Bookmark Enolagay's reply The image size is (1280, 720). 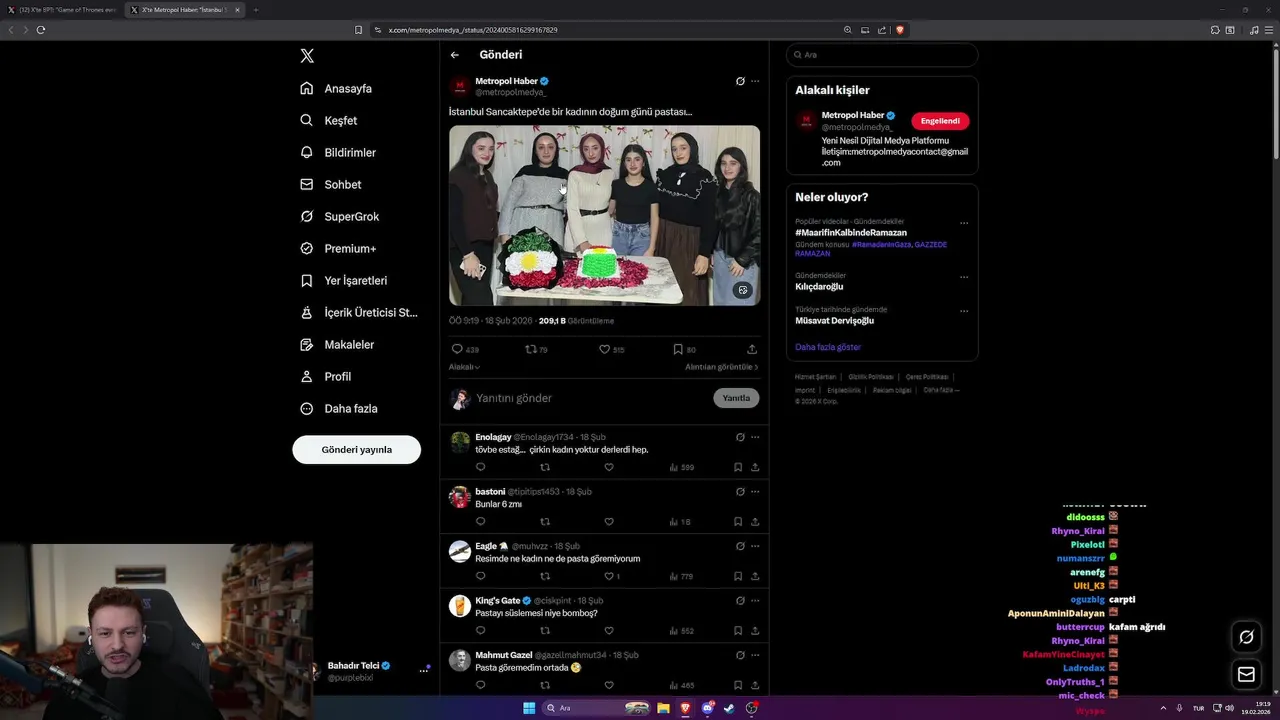[738, 467]
